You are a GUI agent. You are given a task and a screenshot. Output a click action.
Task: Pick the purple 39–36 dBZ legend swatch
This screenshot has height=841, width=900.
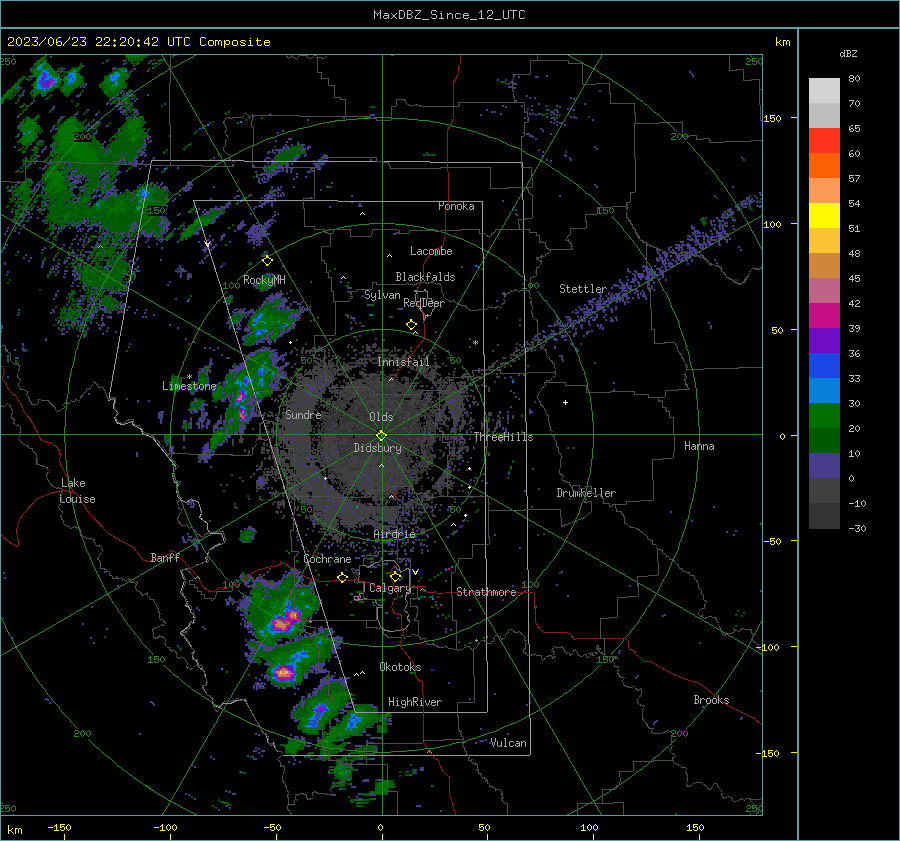coord(824,341)
